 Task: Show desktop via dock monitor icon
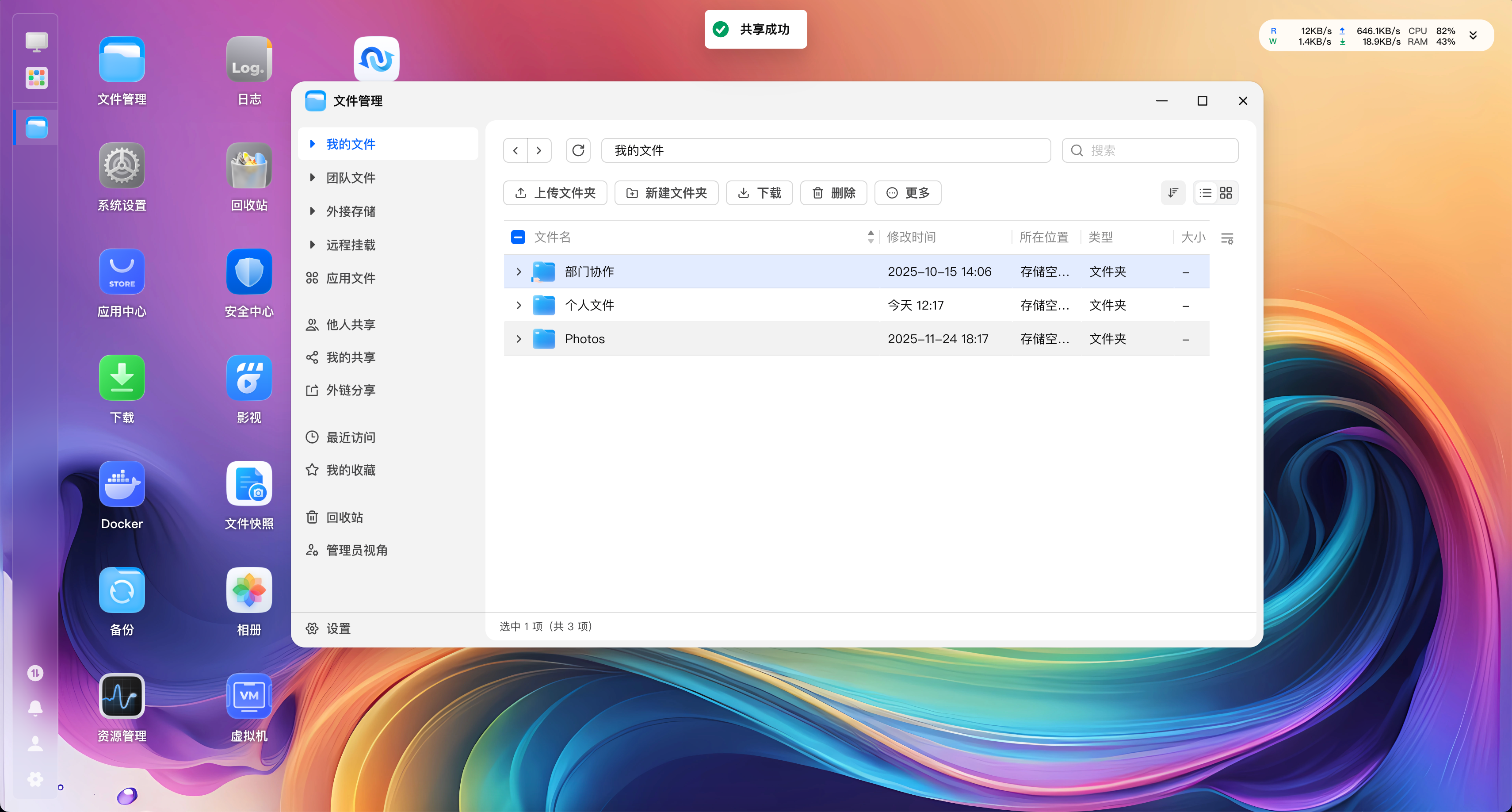tap(36, 42)
